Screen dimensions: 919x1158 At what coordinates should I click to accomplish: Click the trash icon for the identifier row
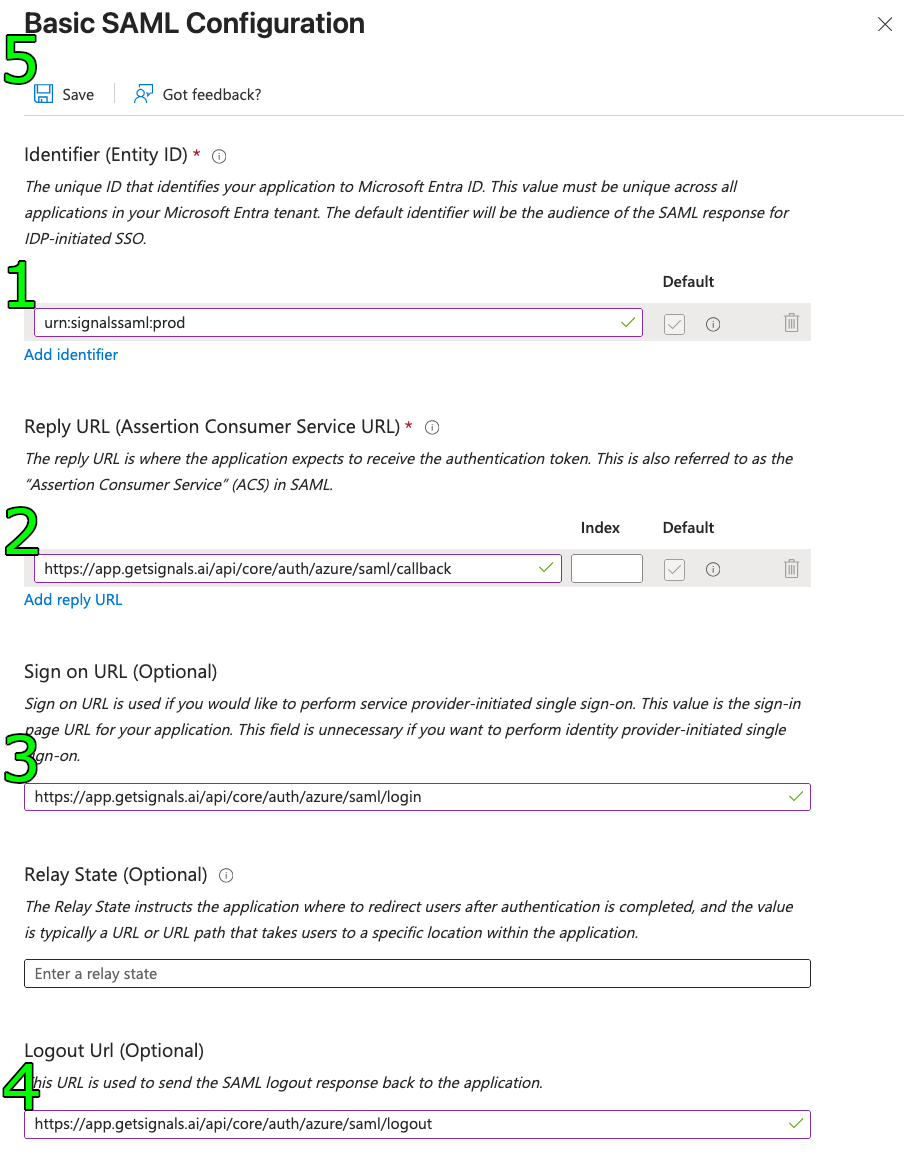(x=791, y=323)
